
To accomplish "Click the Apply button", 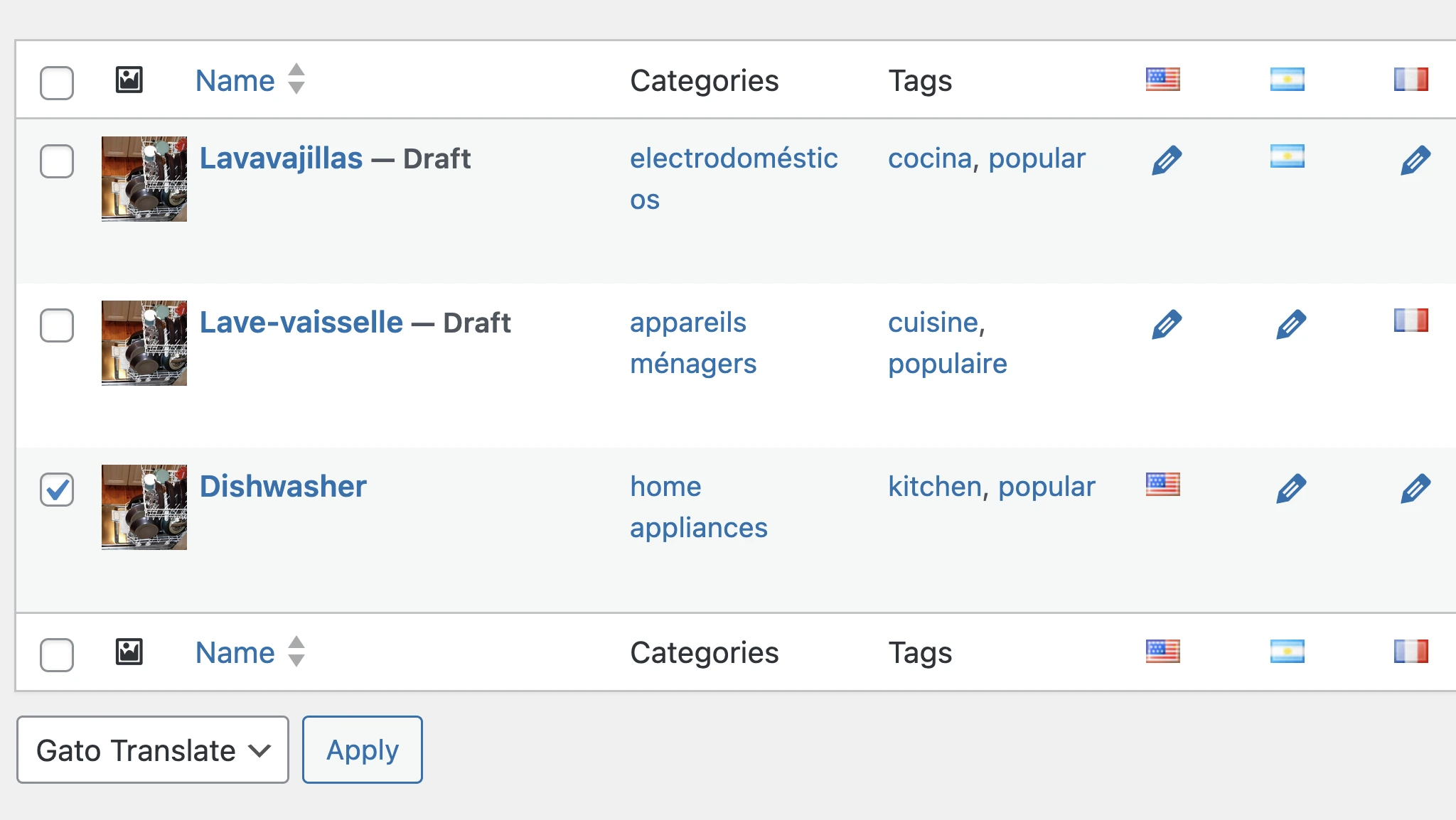I will pos(362,749).
